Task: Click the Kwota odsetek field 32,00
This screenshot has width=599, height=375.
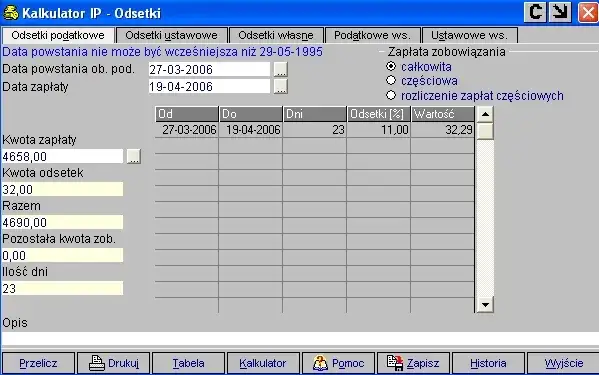Action: (63, 189)
